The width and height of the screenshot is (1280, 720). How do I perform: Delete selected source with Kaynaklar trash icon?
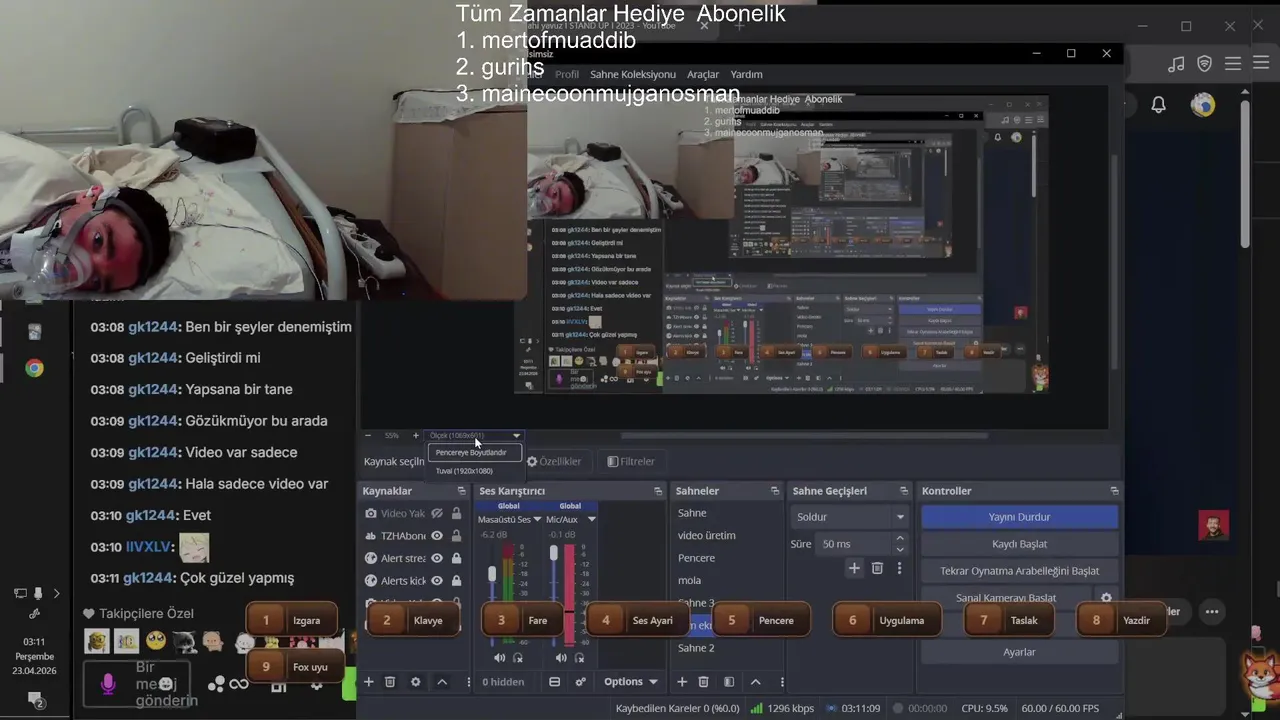point(390,682)
